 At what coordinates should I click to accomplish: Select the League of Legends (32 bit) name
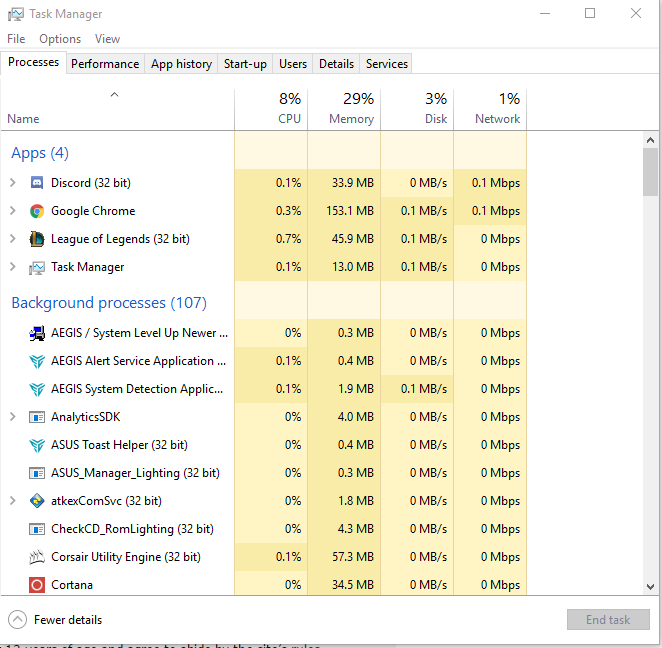[120, 239]
